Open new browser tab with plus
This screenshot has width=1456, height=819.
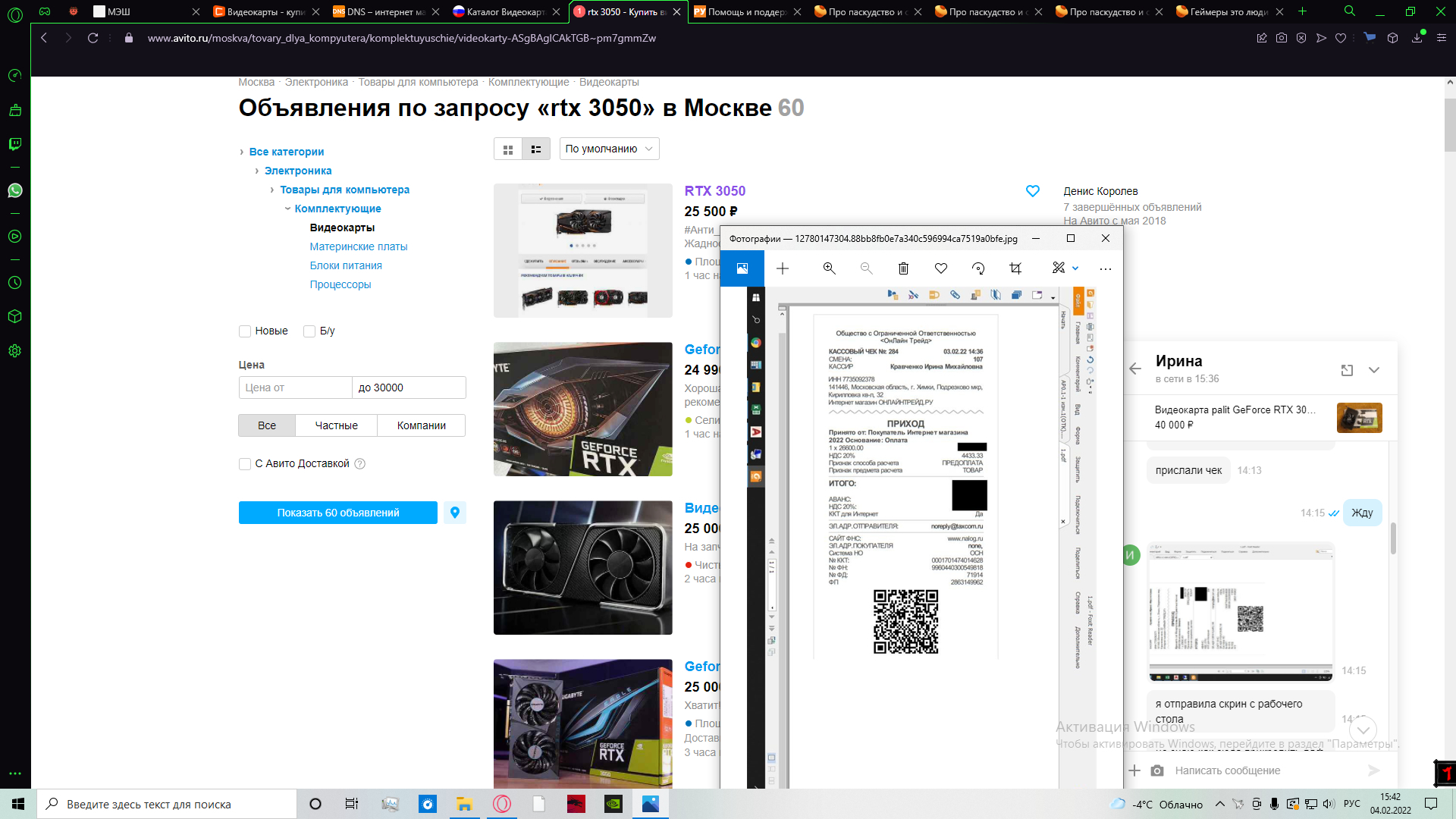click(1303, 11)
